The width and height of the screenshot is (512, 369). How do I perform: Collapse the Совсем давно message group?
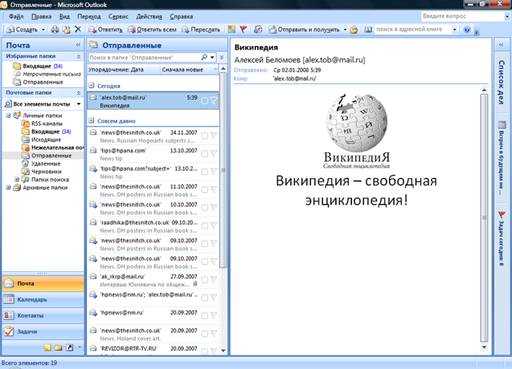click(x=91, y=120)
